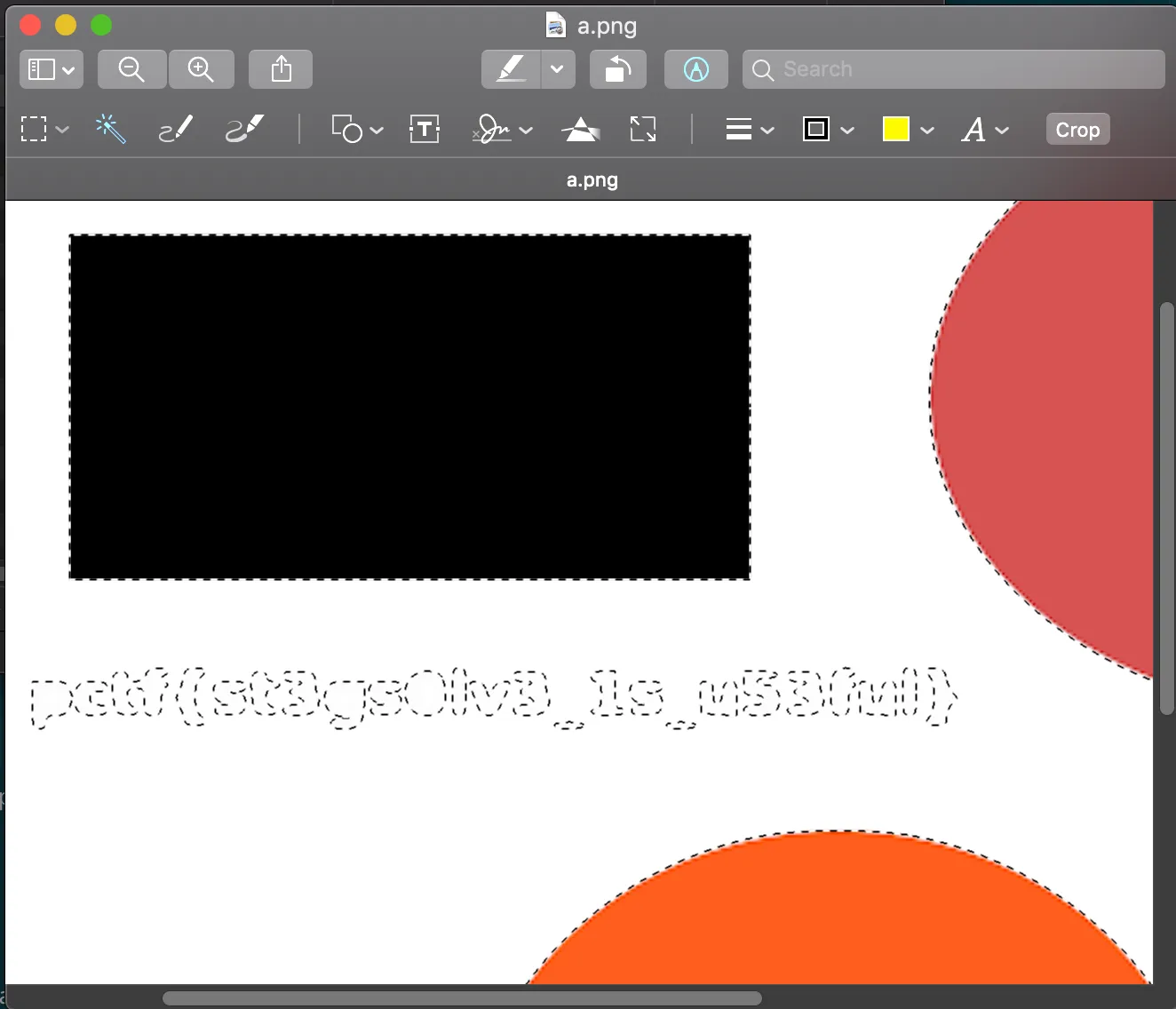Image resolution: width=1176 pixels, height=1009 pixels.
Task: Select the a.png tab
Action: 592,179
